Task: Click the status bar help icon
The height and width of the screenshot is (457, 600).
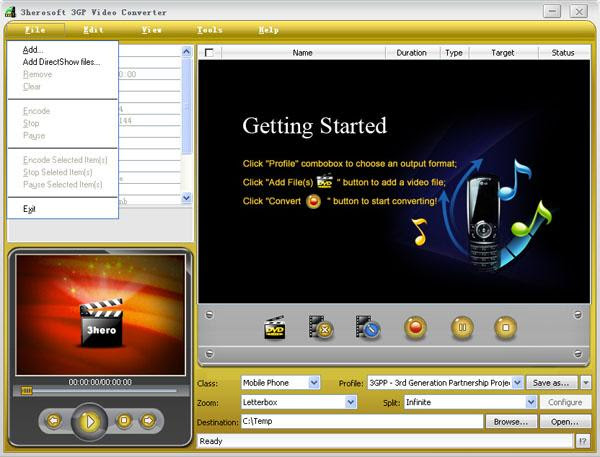Action: (x=582, y=441)
